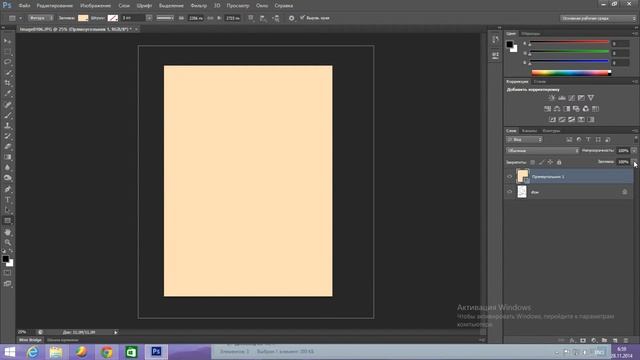Select the Eraser tool
The height and width of the screenshot is (360, 640).
[x=7, y=147]
